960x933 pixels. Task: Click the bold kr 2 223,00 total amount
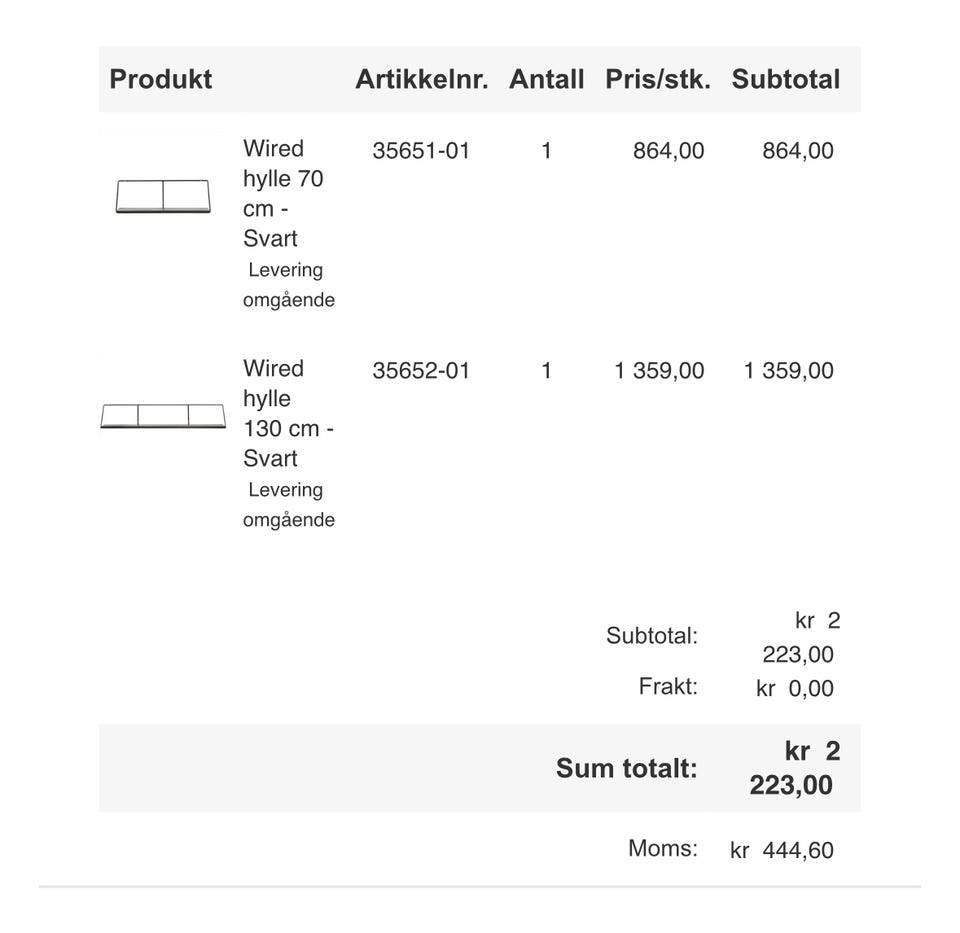(795, 768)
